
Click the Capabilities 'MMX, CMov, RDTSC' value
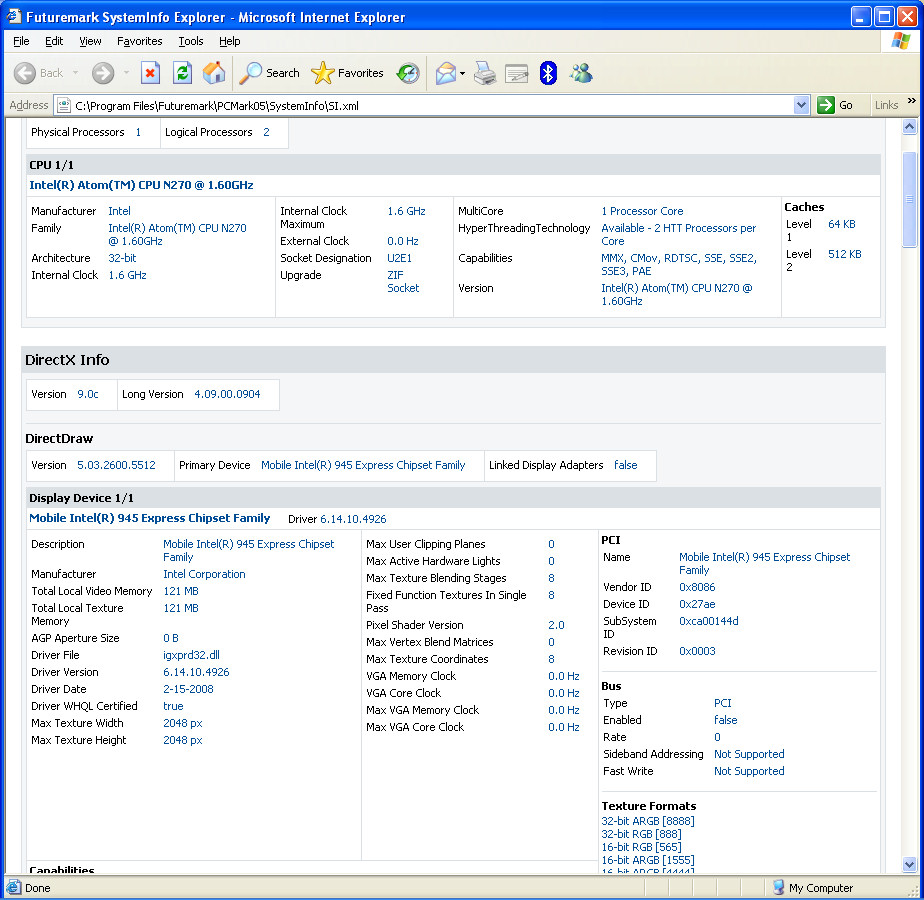pyautogui.click(x=679, y=265)
